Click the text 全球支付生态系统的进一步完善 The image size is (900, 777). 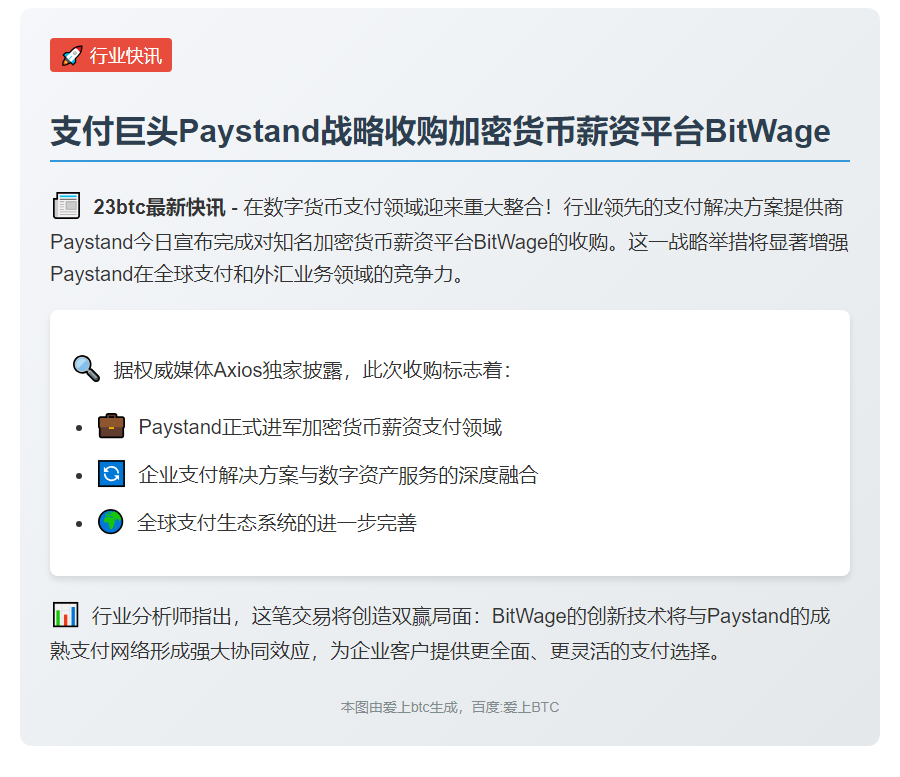click(x=277, y=523)
